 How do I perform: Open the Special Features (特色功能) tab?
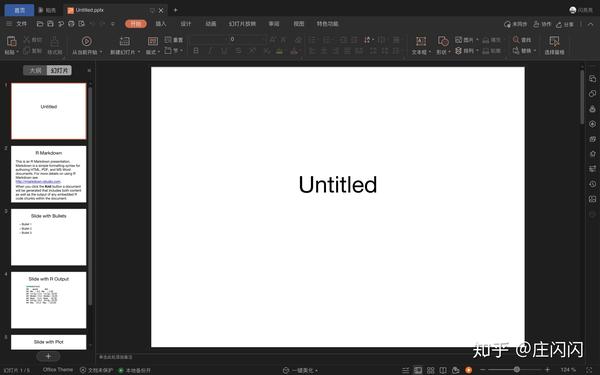328,24
